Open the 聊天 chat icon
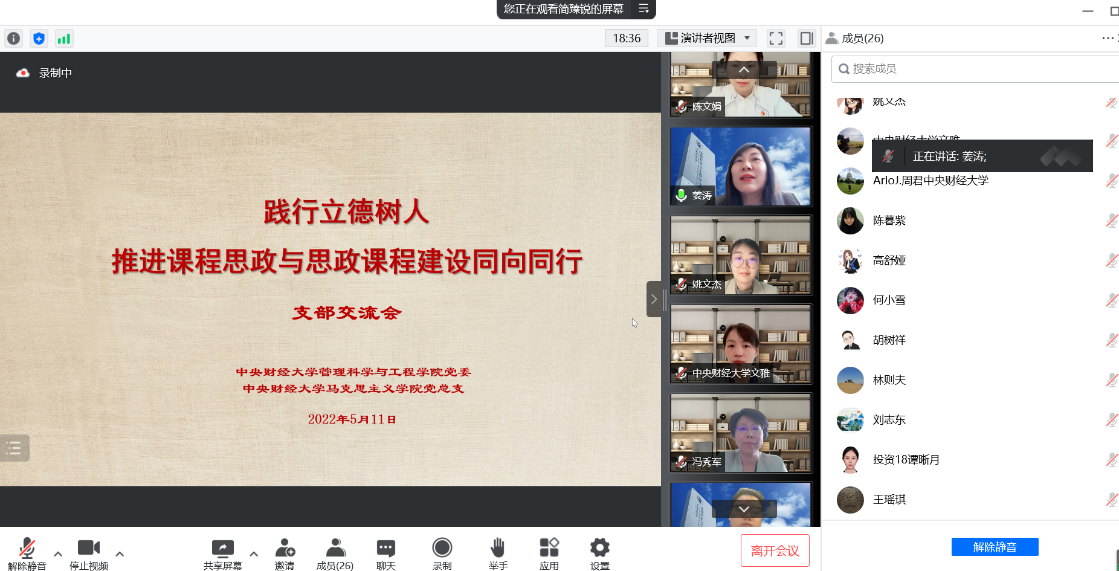 385,552
